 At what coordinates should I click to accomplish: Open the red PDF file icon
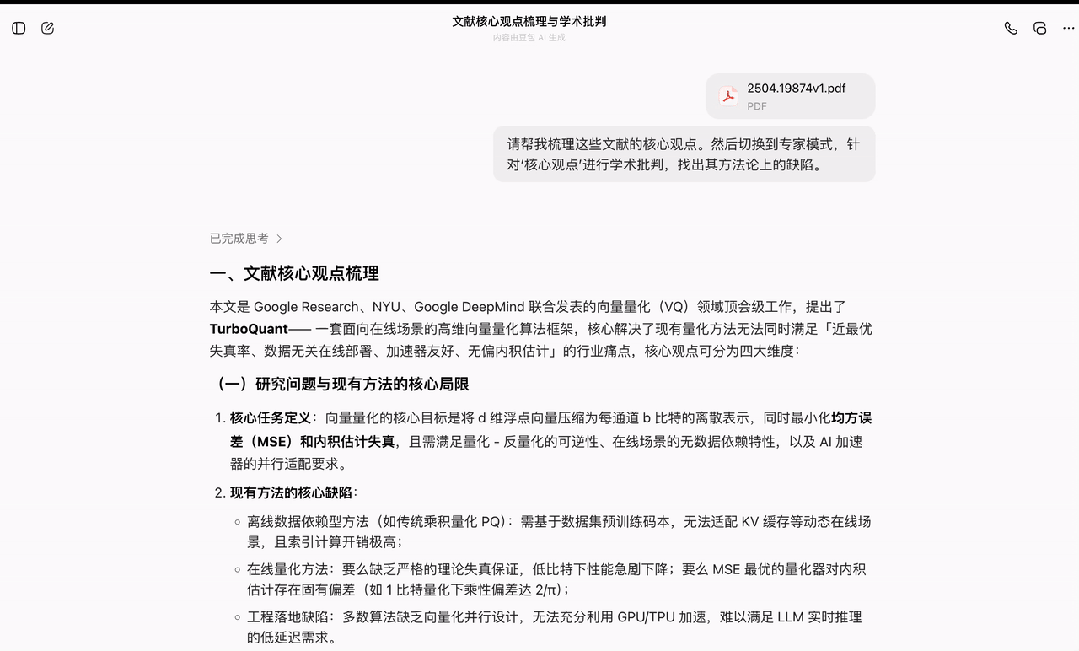[x=728, y=96]
